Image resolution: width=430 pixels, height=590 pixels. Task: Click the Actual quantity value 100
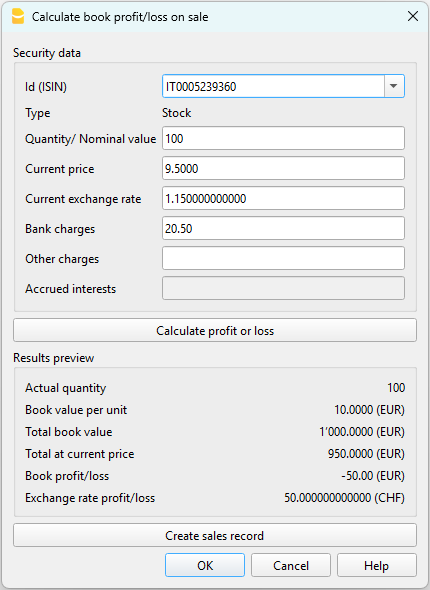click(396, 388)
